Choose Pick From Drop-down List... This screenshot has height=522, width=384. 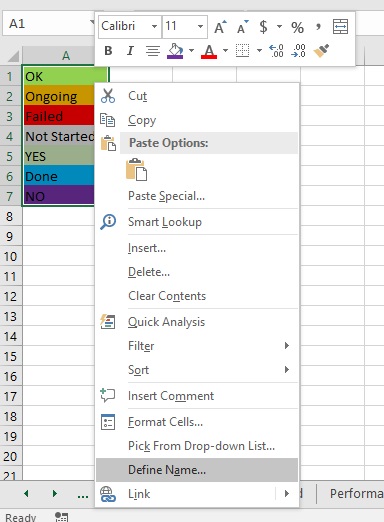pos(197,446)
